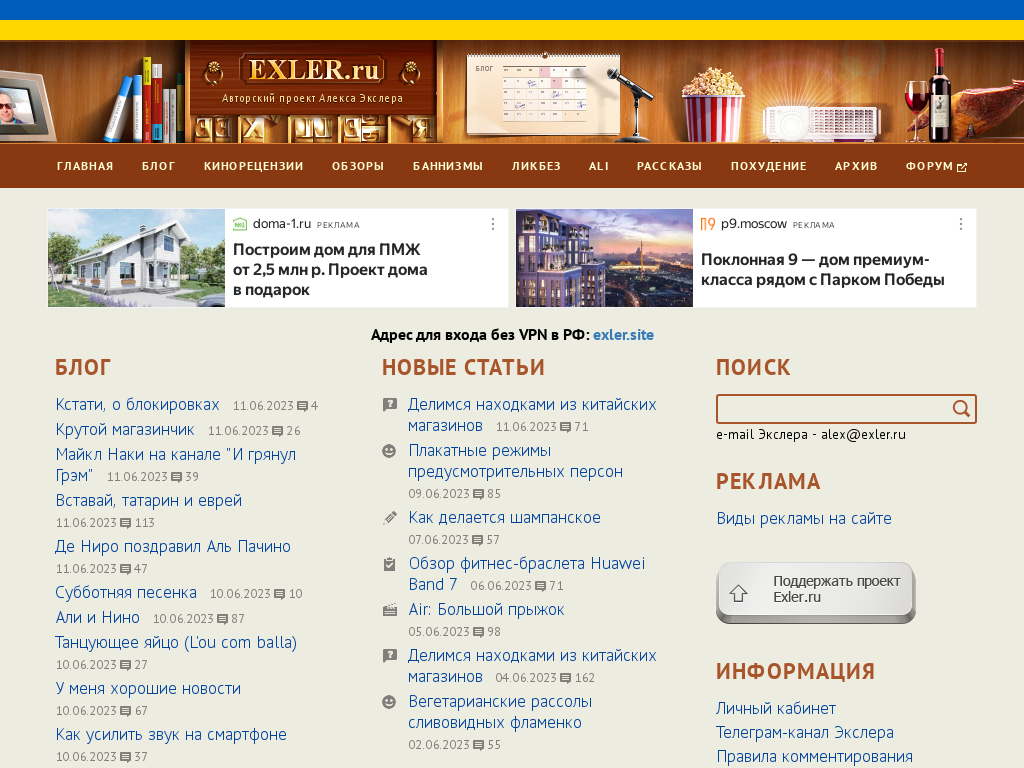Click 'Поддержать проект Exler.ru' button
This screenshot has height=768, width=1024.
[816, 592]
